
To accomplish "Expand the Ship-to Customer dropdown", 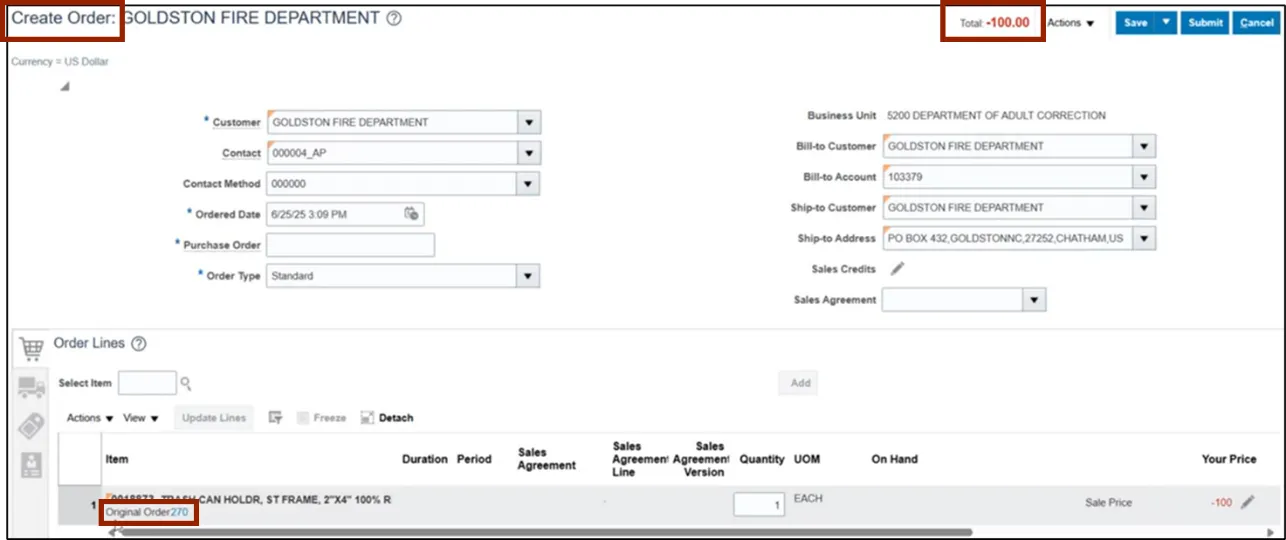I will point(1145,208).
